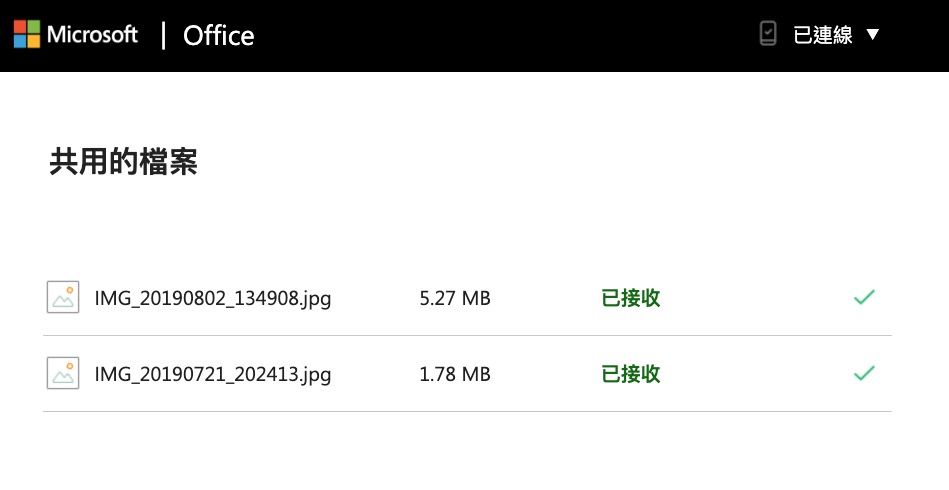Click green checkmark for IMG_20190802_134908.jpg
The width and height of the screenshot is (949, 490).
coord(864,297)
